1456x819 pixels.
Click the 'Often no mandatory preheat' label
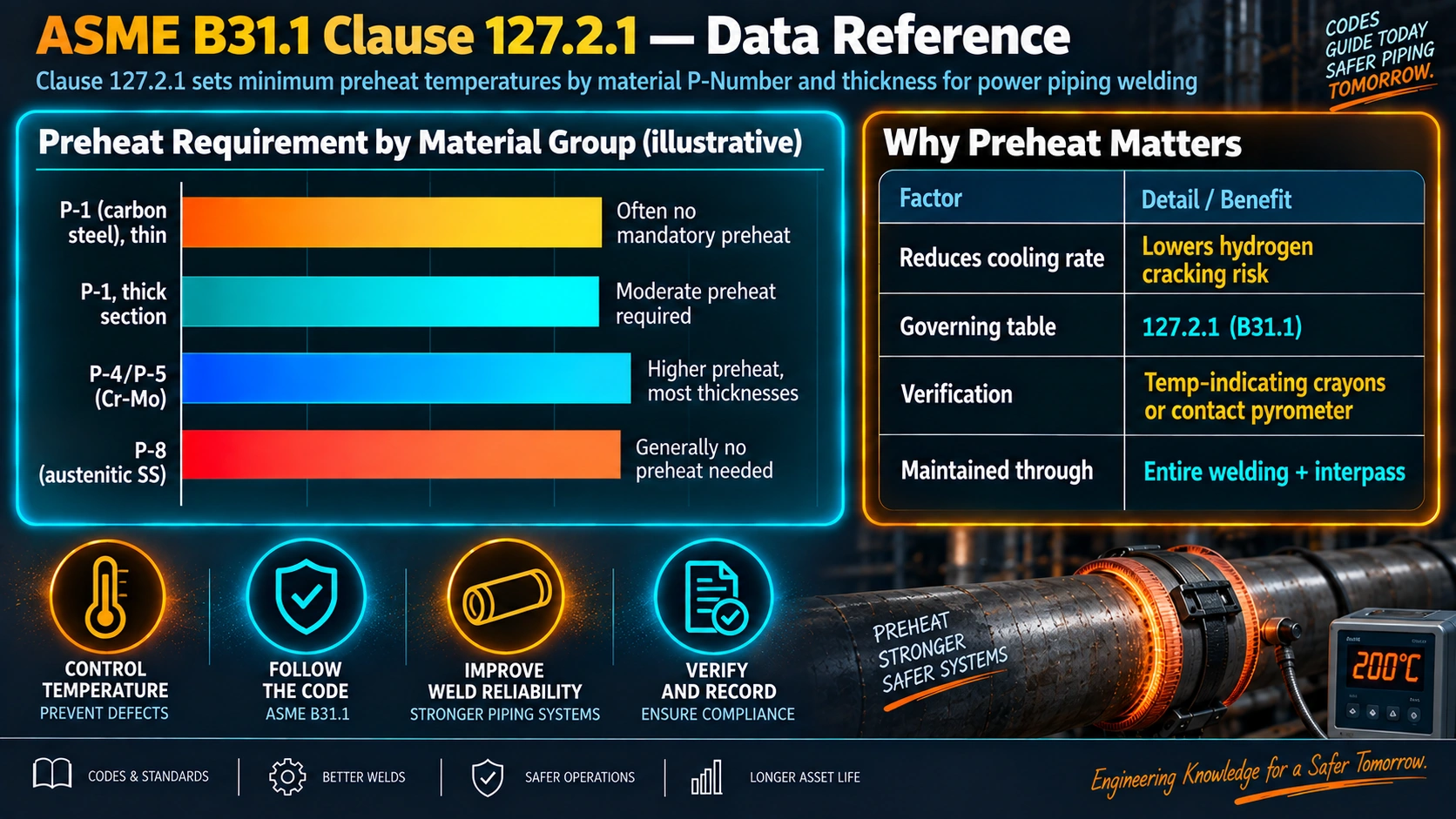tap(703, 223)
